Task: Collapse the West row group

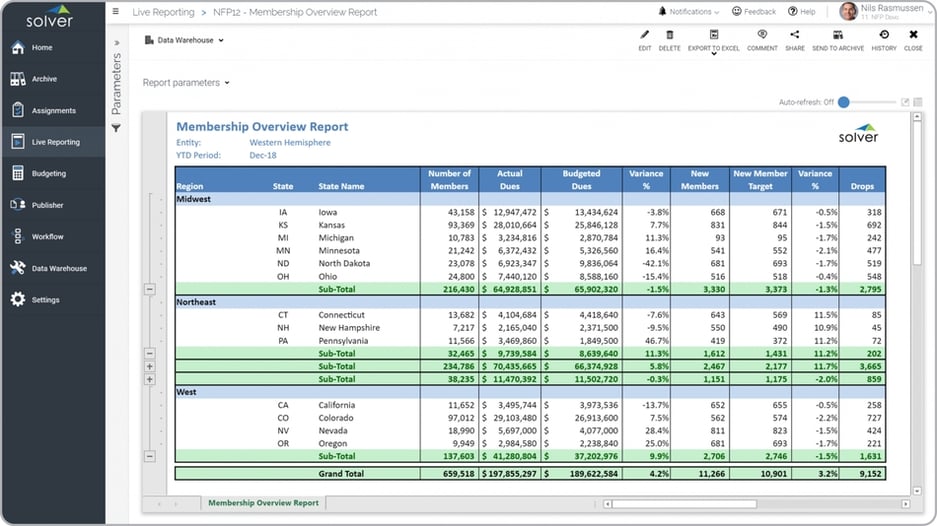Action: (x=150, y=456)
